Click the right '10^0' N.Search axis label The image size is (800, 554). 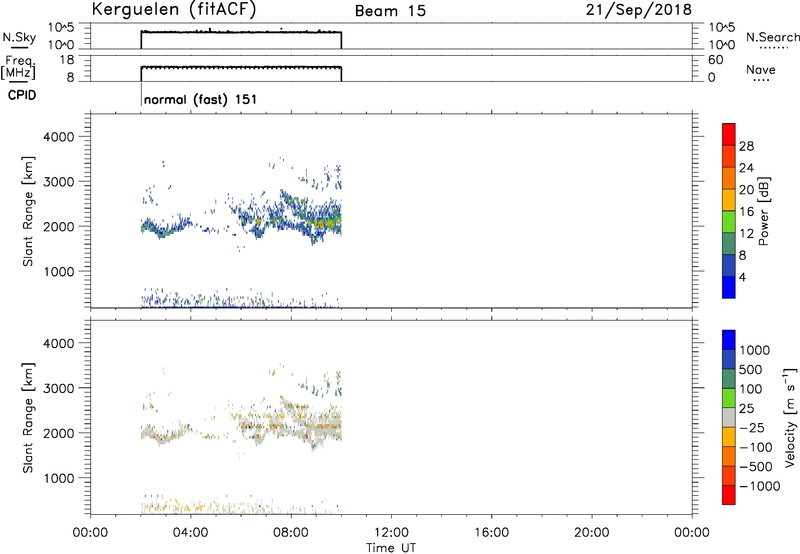pyautogui.click(x=722, y=45)
